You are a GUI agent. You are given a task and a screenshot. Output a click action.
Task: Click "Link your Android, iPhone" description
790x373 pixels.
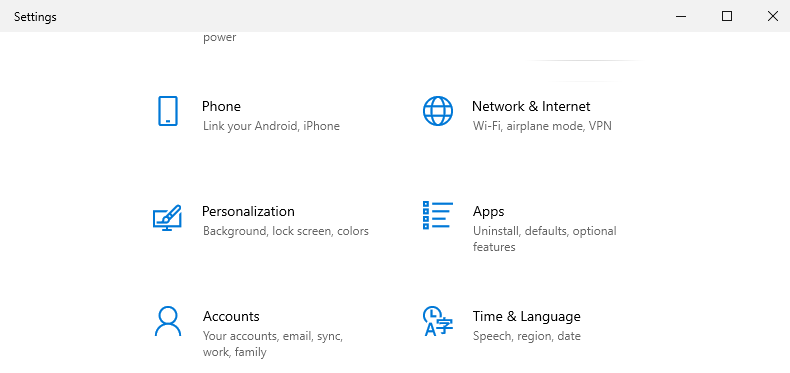[271, 126]
